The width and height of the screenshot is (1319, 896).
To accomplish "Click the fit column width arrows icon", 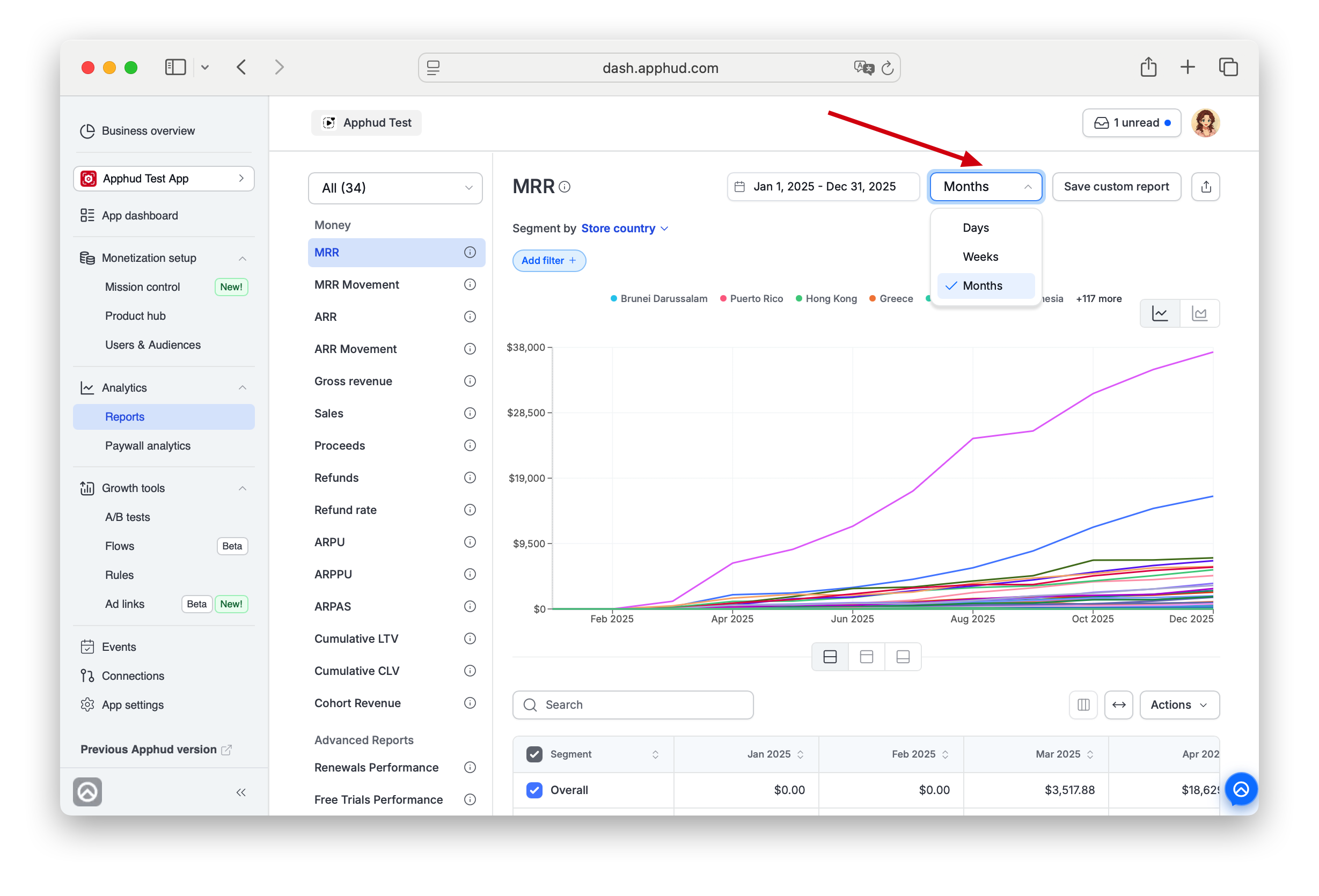I will click(x=1118, y=705).
